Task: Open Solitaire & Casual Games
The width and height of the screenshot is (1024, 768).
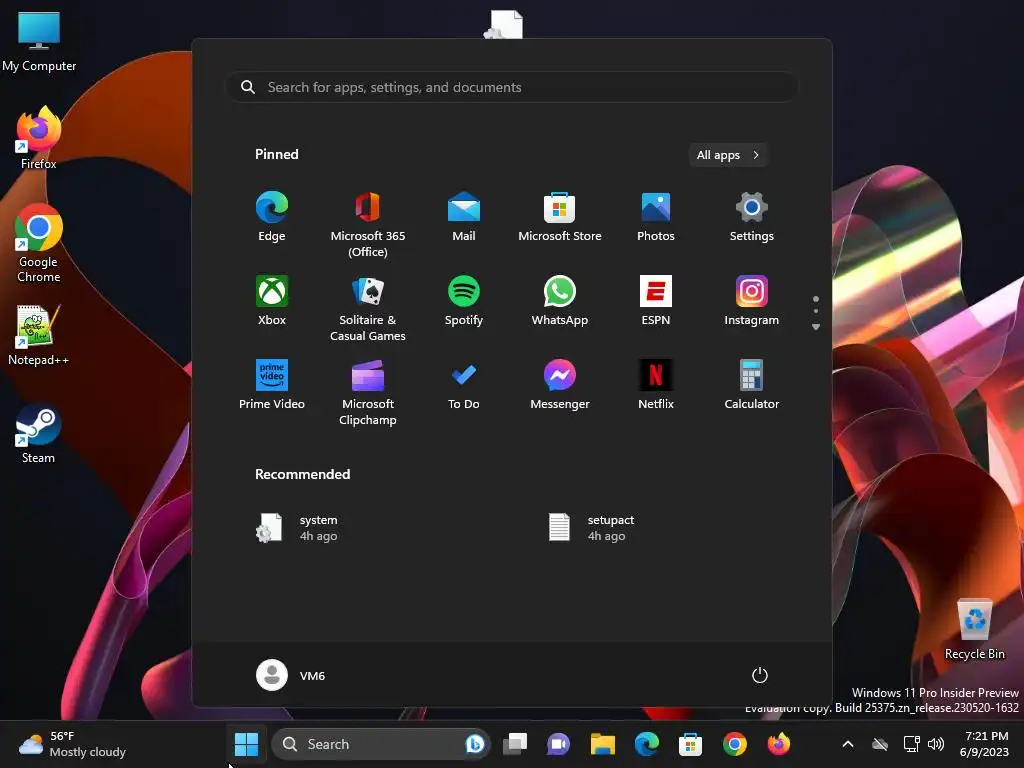Action: click(x=368, y=309)
